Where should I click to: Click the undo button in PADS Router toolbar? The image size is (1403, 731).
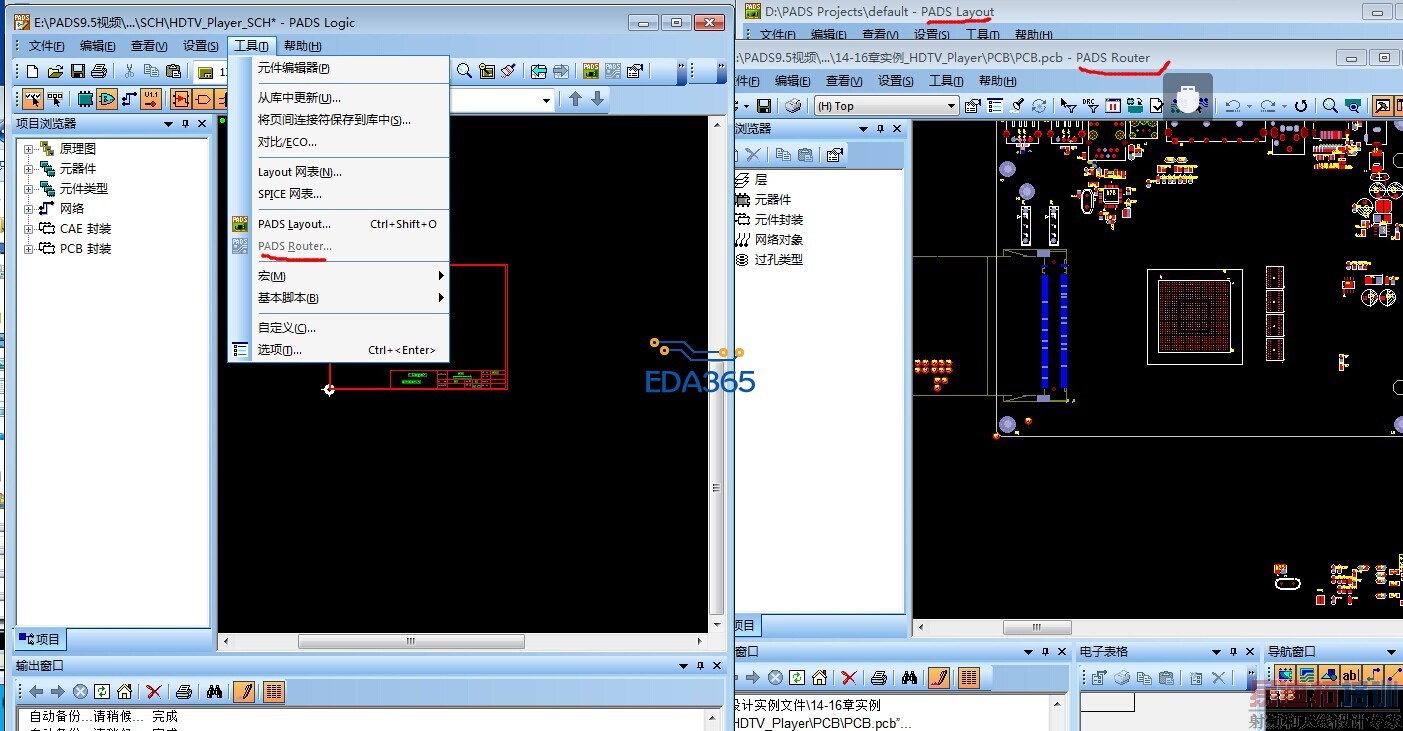(1235, 106)
